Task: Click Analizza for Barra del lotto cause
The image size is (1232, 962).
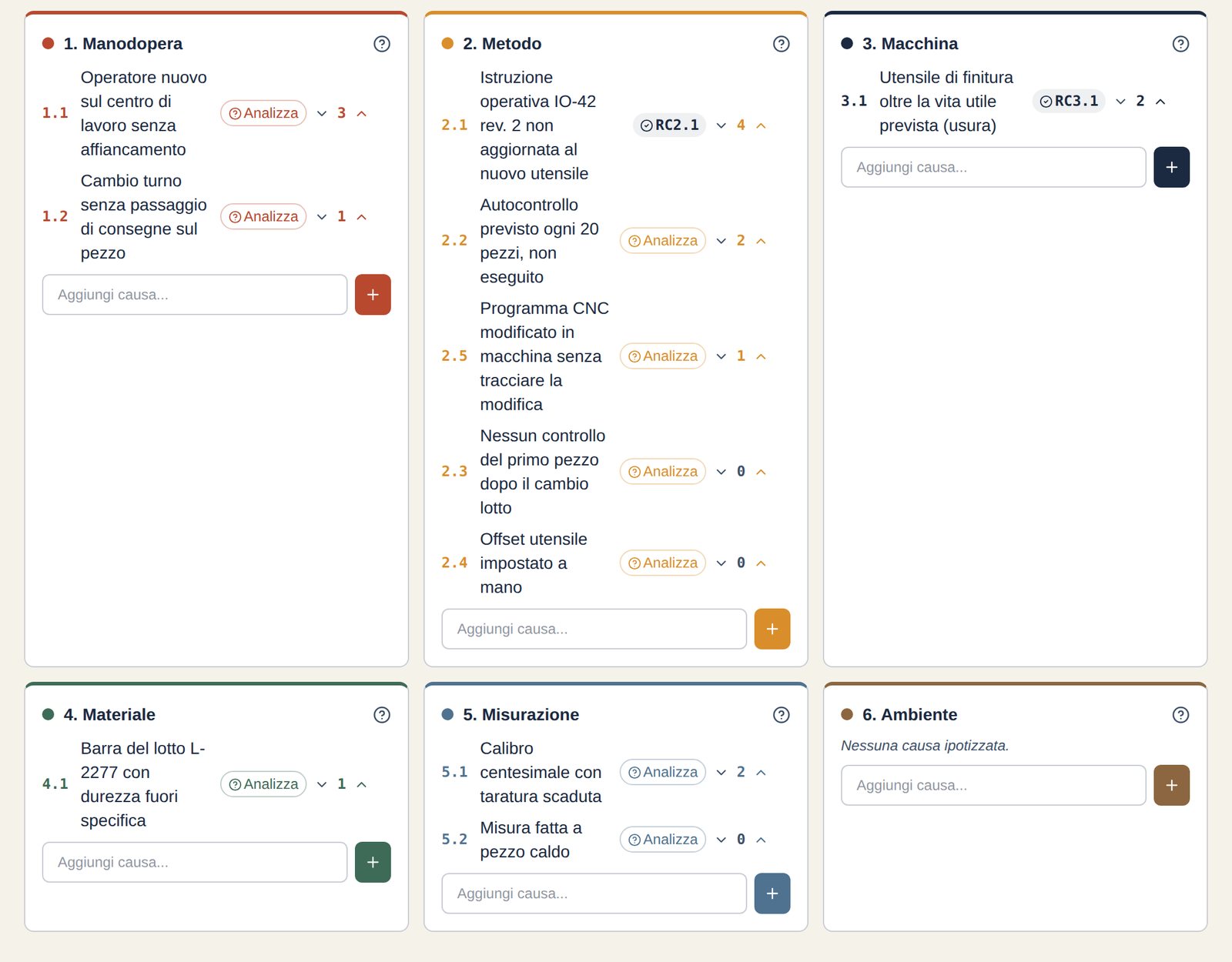Action: click(x=263, y=784)
